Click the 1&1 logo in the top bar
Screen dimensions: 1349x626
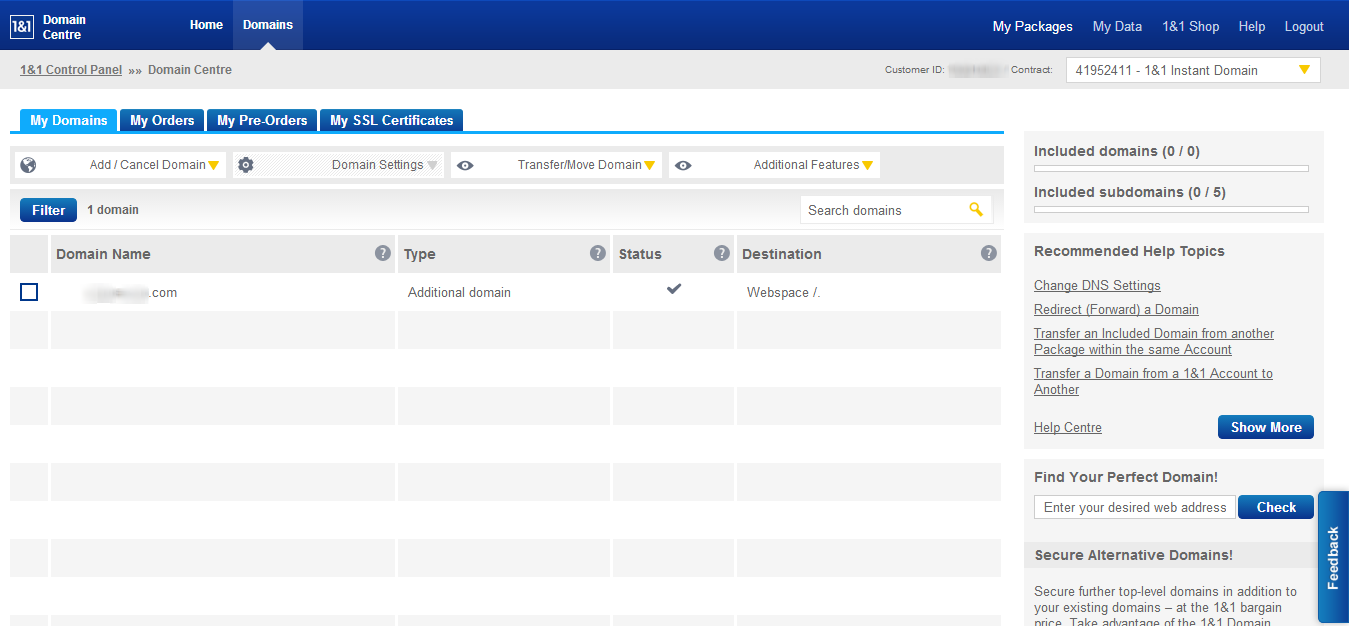coord(21,25)
